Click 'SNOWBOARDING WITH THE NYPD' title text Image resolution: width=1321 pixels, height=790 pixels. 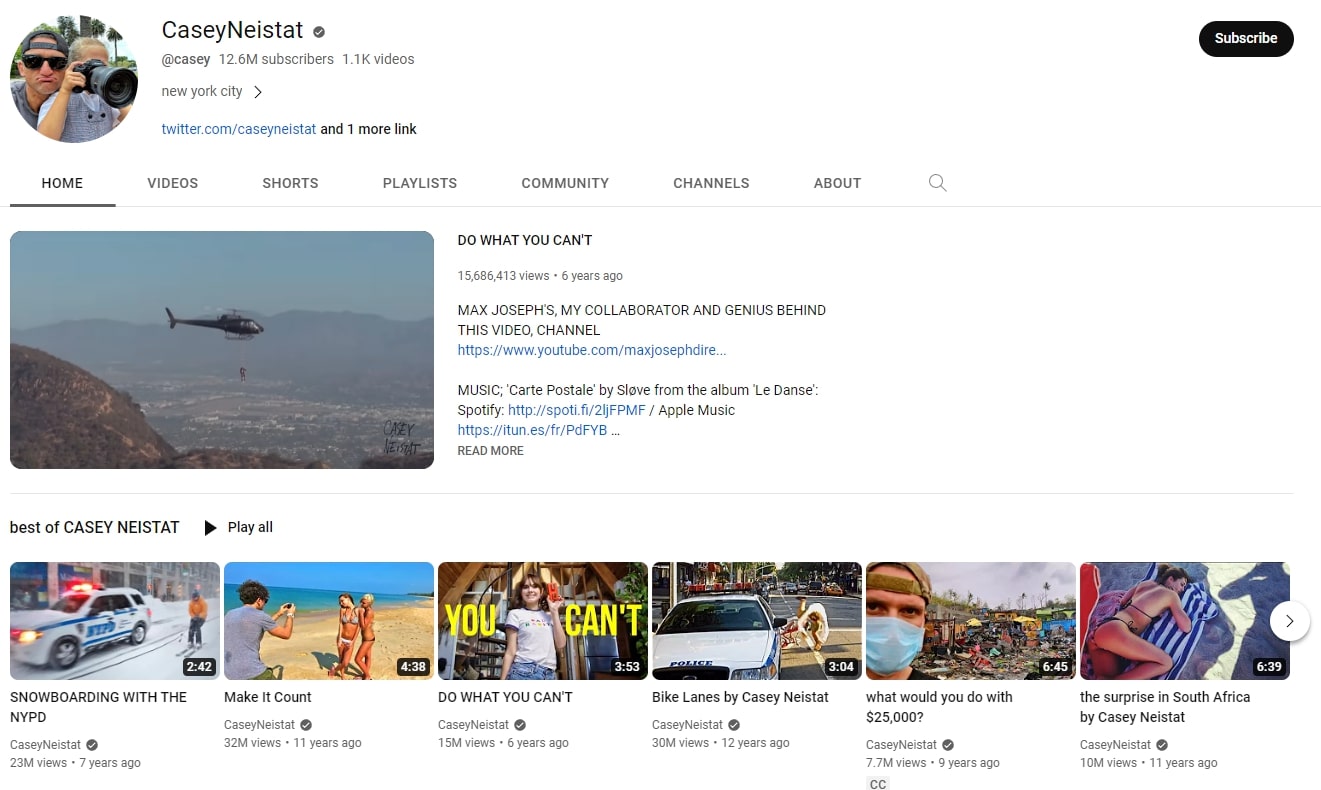[98, 707]
